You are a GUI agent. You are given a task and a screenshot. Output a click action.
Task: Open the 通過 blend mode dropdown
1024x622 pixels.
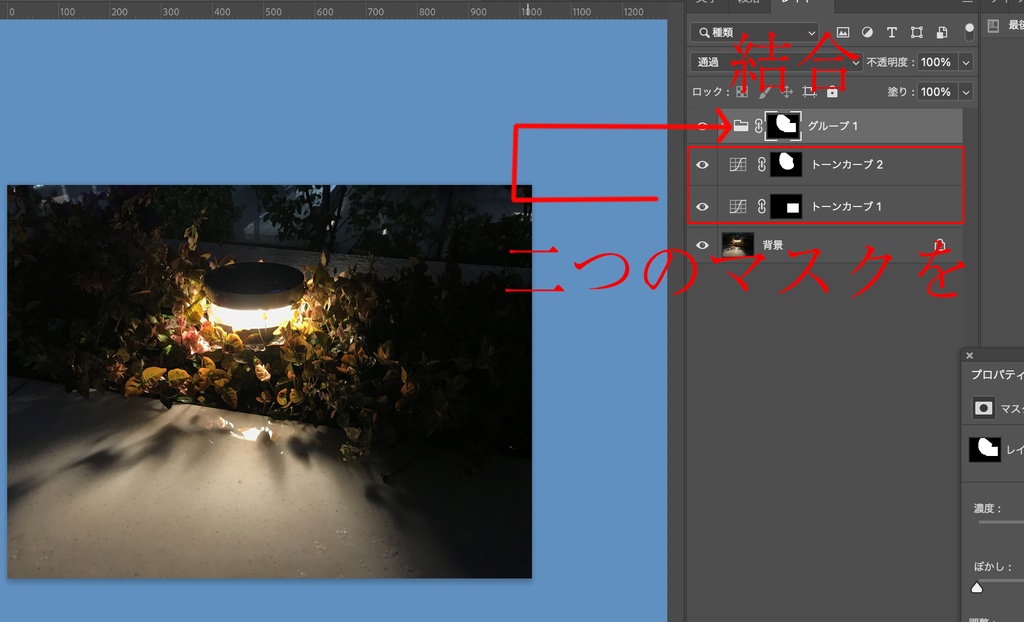point(776,62)
